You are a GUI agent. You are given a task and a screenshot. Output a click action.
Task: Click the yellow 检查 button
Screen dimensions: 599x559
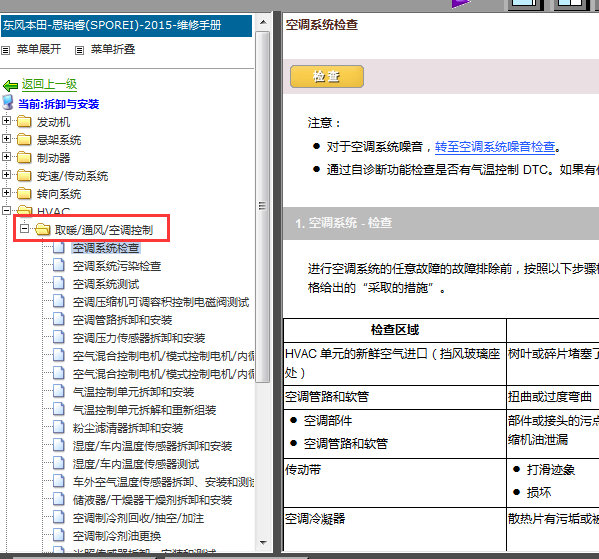click(x=327, y=76)
